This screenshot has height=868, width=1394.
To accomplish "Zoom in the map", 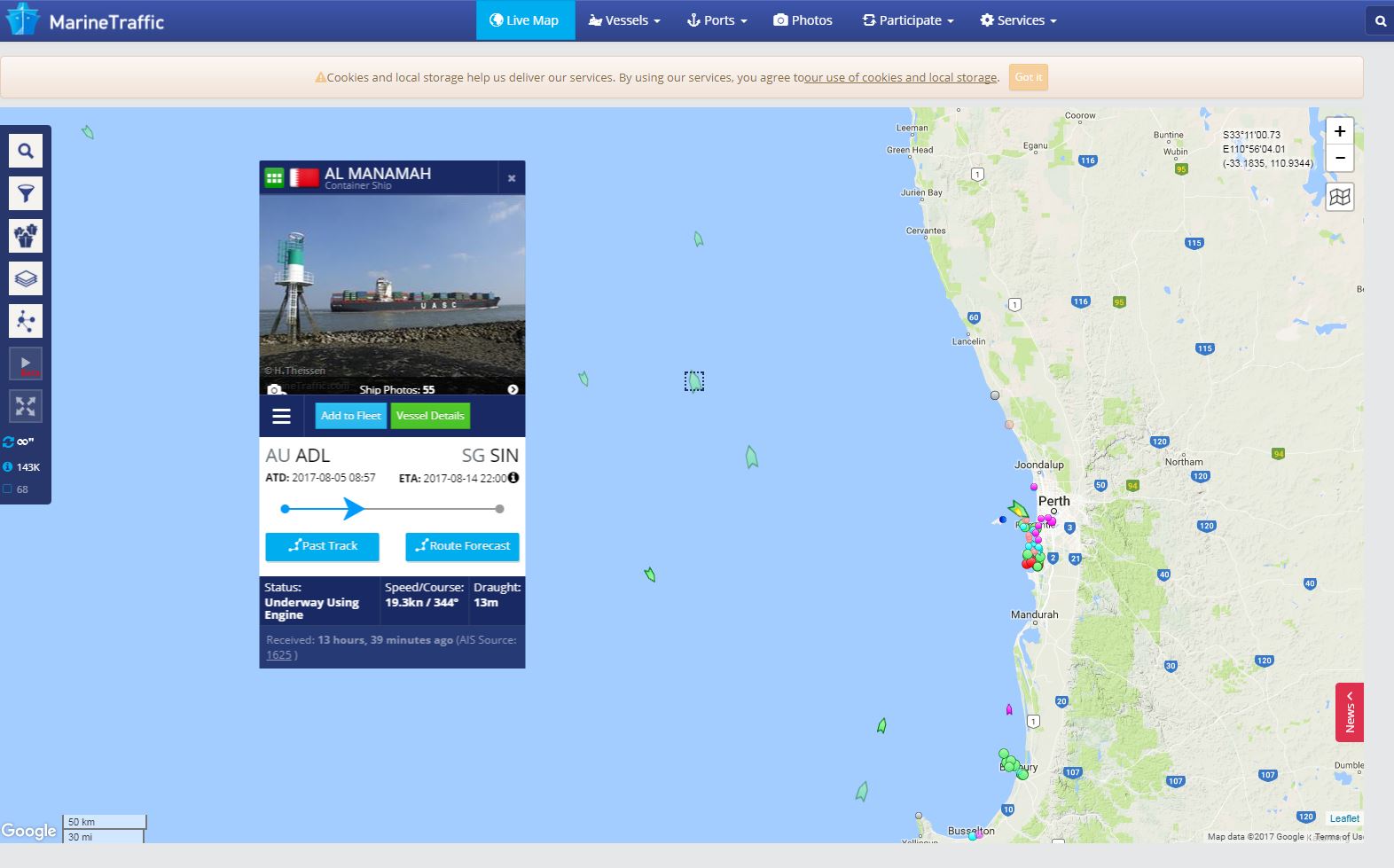I will 1340,131.
